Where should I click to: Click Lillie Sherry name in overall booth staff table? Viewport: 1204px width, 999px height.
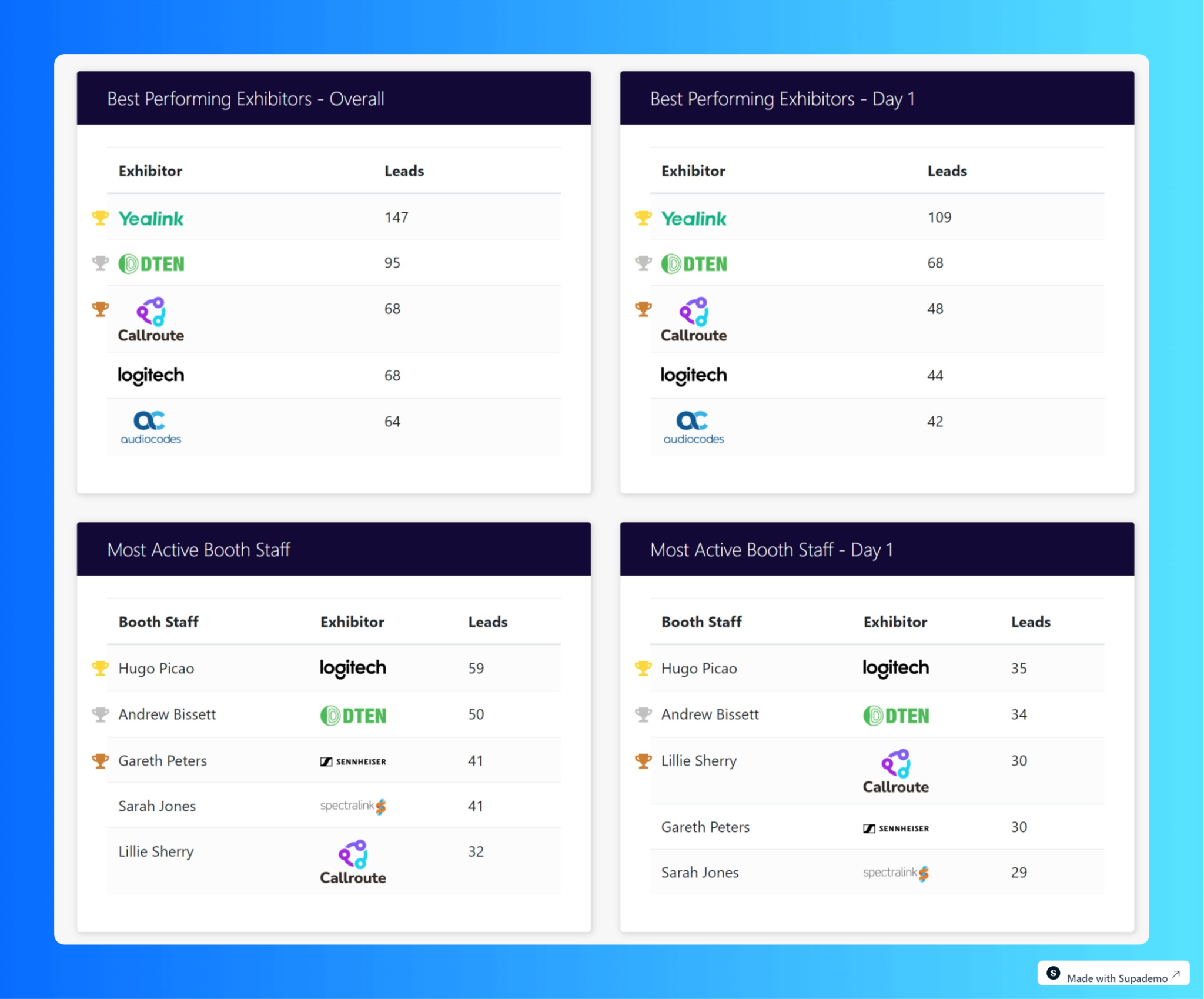(x=156, y=852)
